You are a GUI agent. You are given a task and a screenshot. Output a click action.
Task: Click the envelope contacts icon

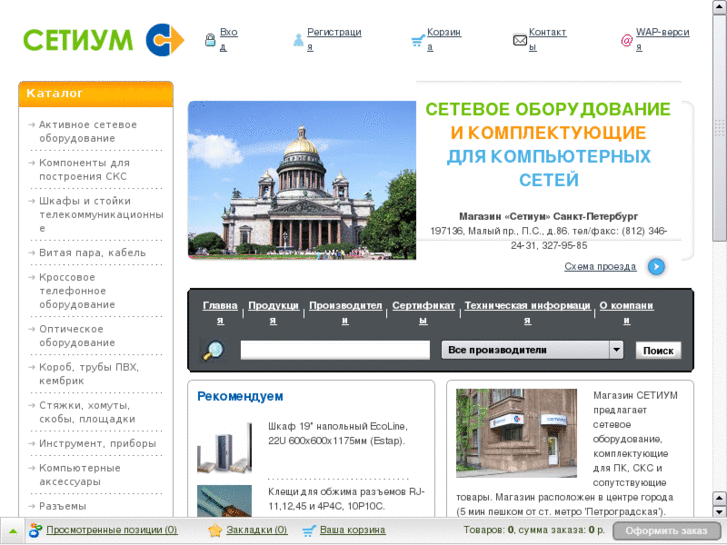click(x=520, y=40)
